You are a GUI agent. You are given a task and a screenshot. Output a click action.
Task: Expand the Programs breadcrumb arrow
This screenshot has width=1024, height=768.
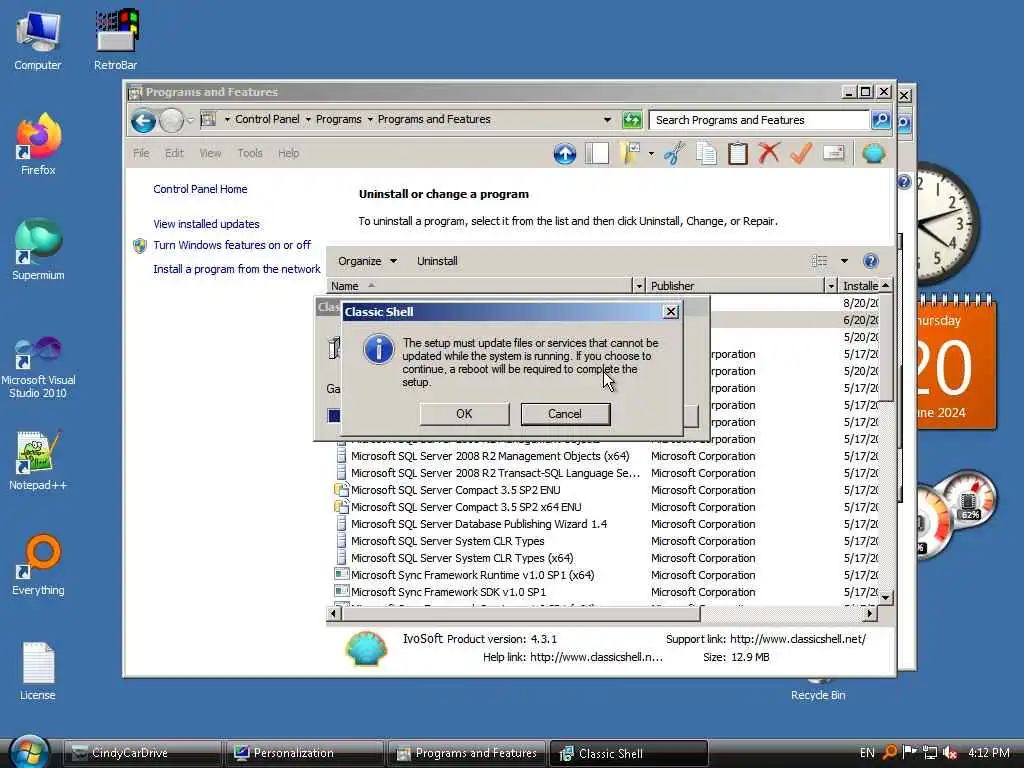pyautogui.click(x=370, y=120)
